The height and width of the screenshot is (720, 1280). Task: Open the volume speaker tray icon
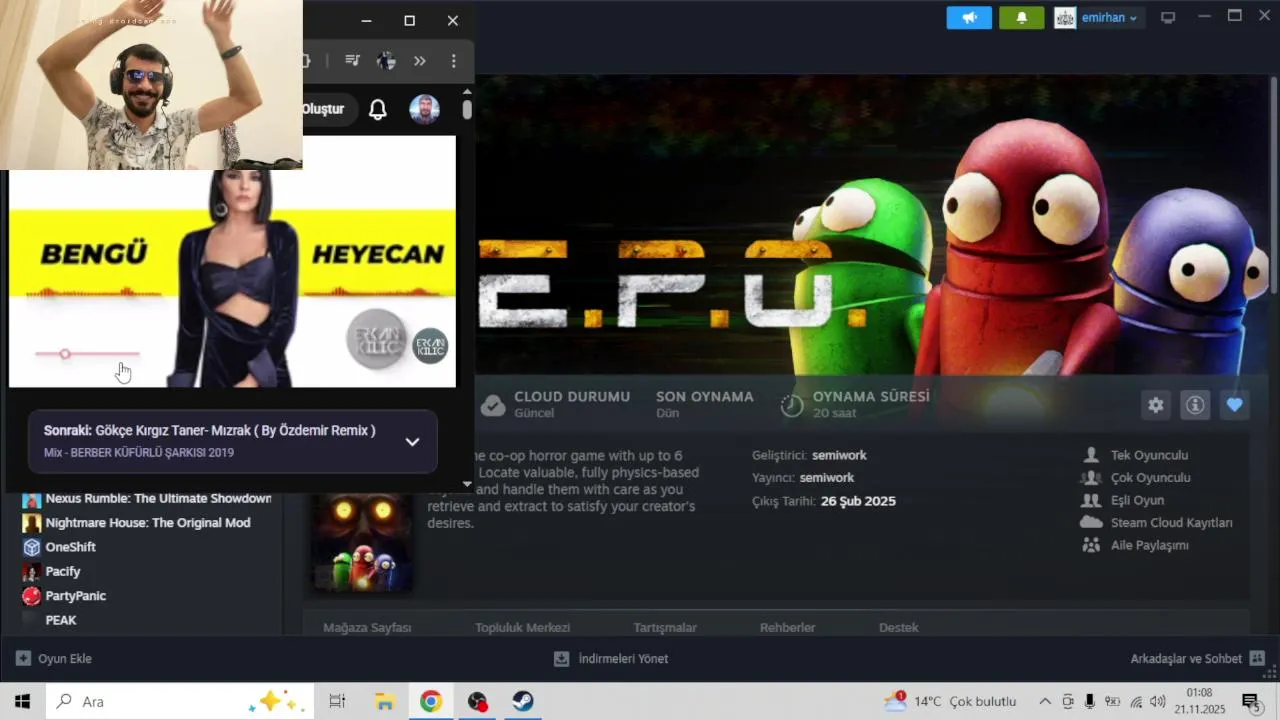click(1158, 701)
